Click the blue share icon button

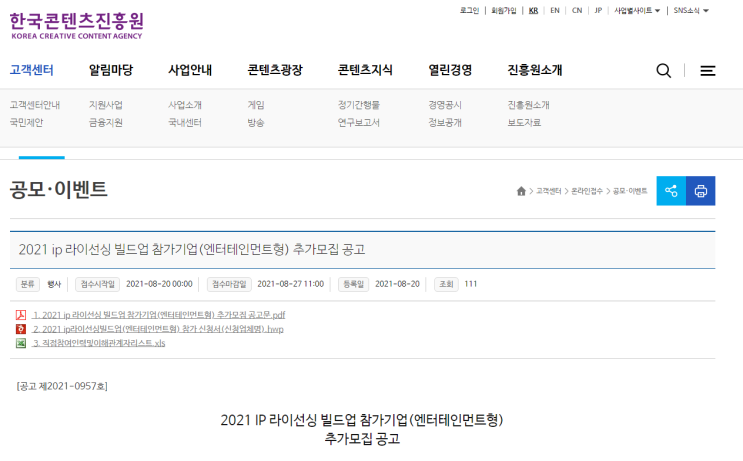point(671,191)
